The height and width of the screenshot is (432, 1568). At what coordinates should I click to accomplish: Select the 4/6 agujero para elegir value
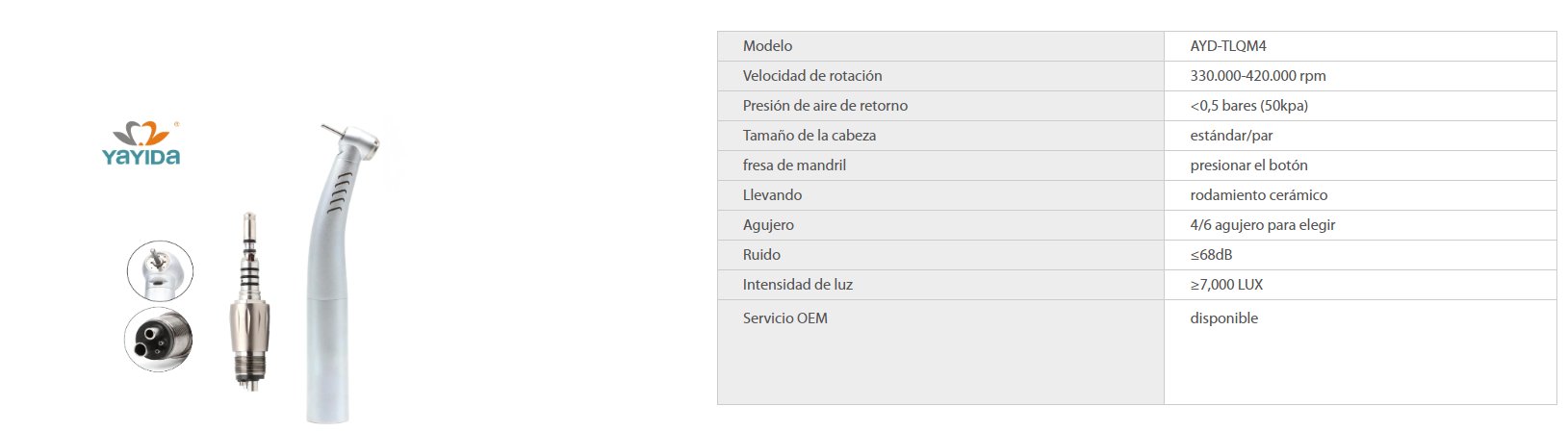(1262, 225)
